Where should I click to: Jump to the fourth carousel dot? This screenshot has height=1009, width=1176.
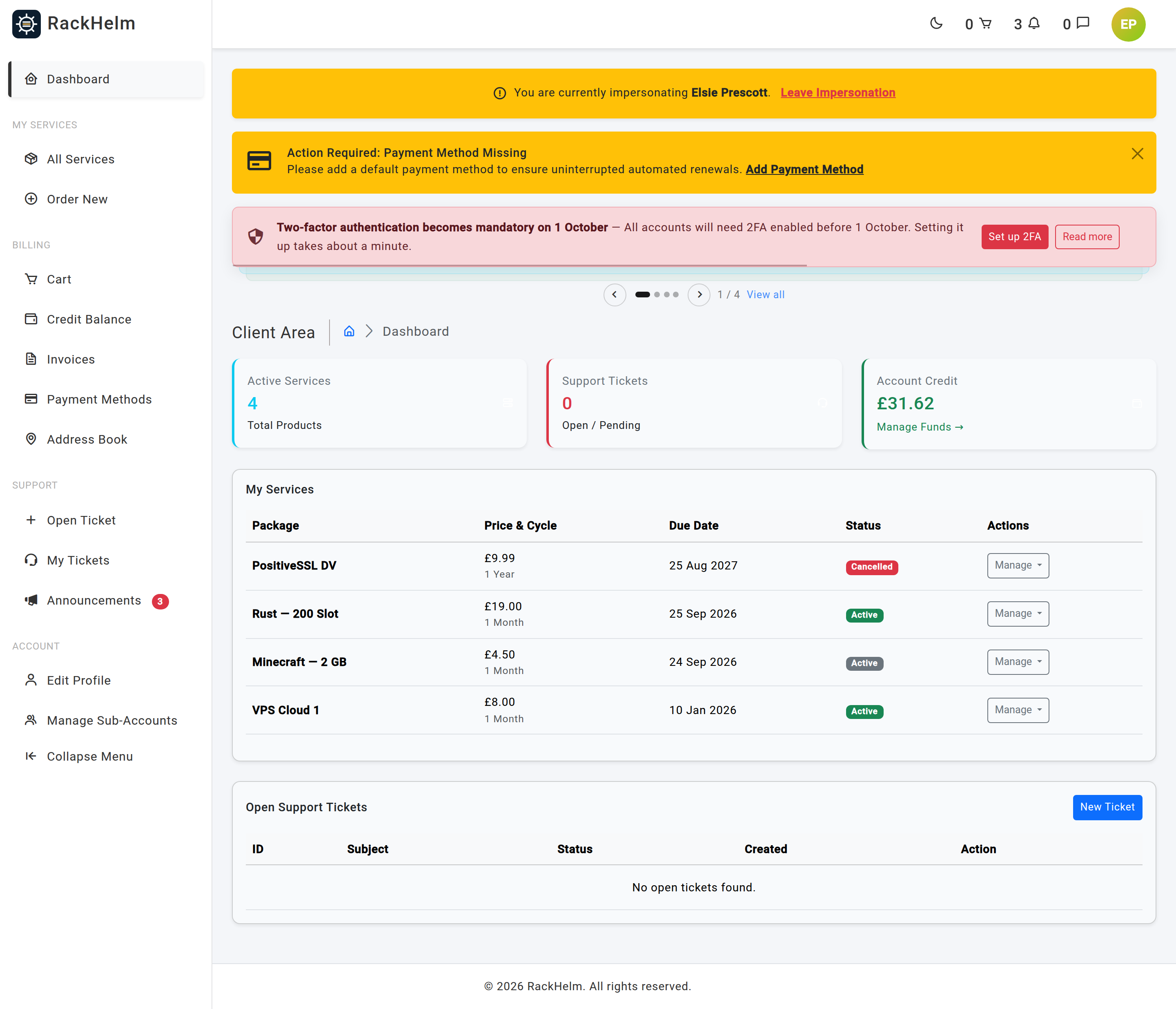pos(675,295)
